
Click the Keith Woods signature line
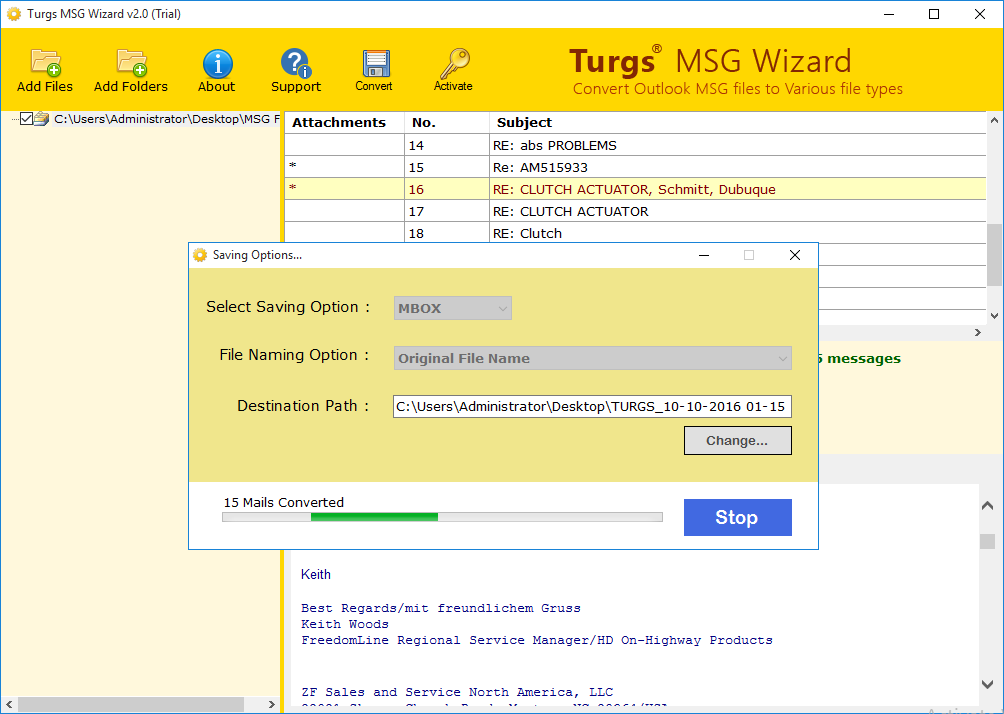click(x=345, y=624)
